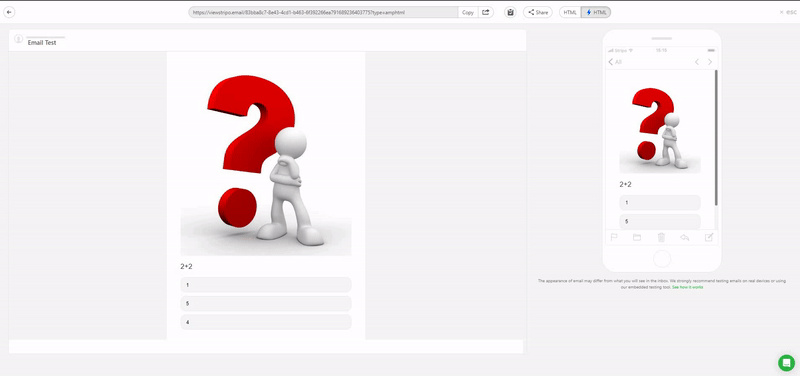
Task: Open the See how it works link
Action: coord(687,287)
